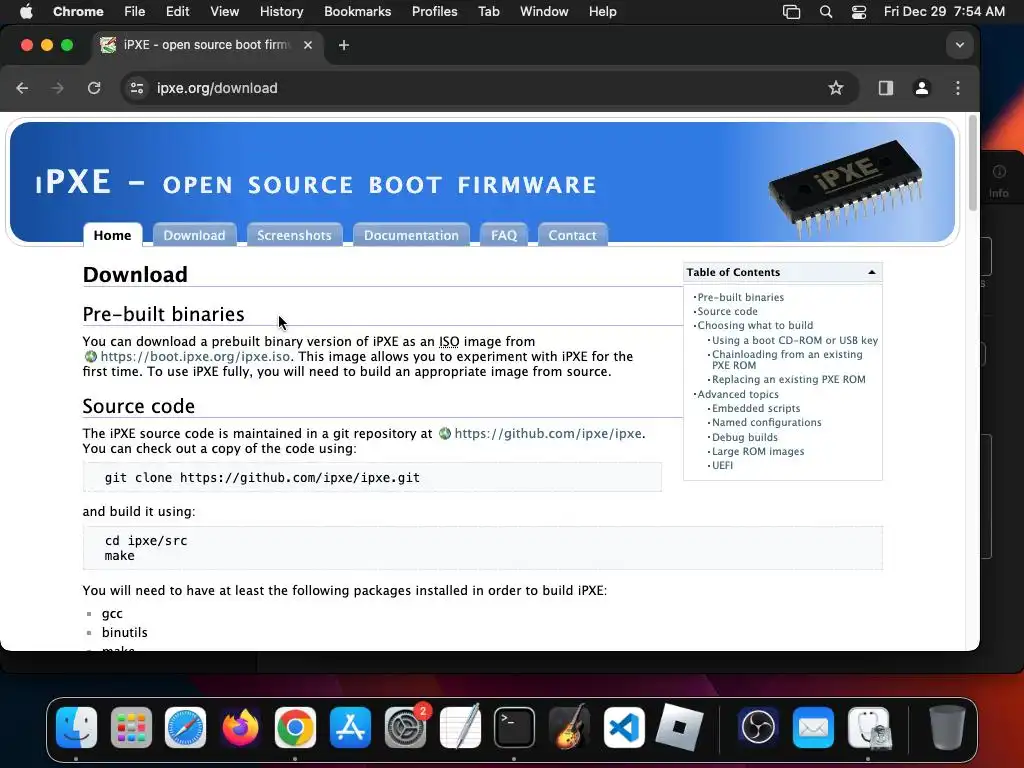Viewport: 1024px width, 768px height.
Task: Open Control Center in menu bar
Action: coord(858,11)
